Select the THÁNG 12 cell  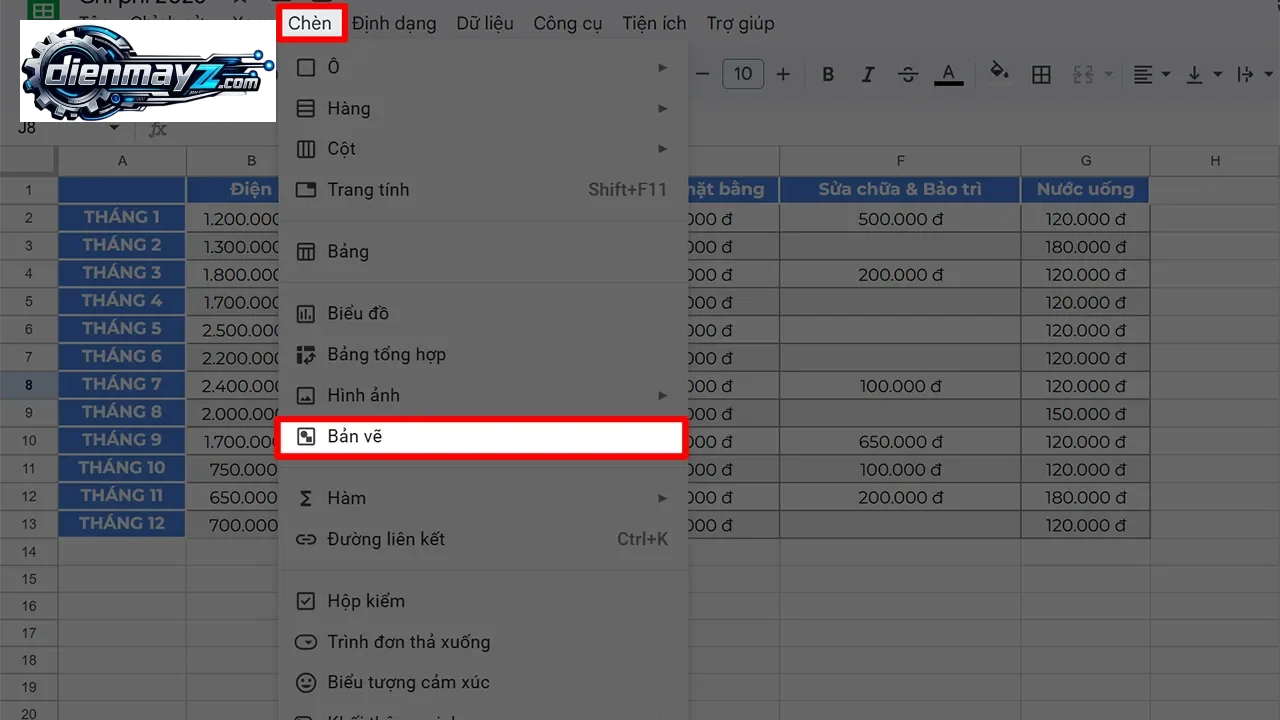coord(122,524)
